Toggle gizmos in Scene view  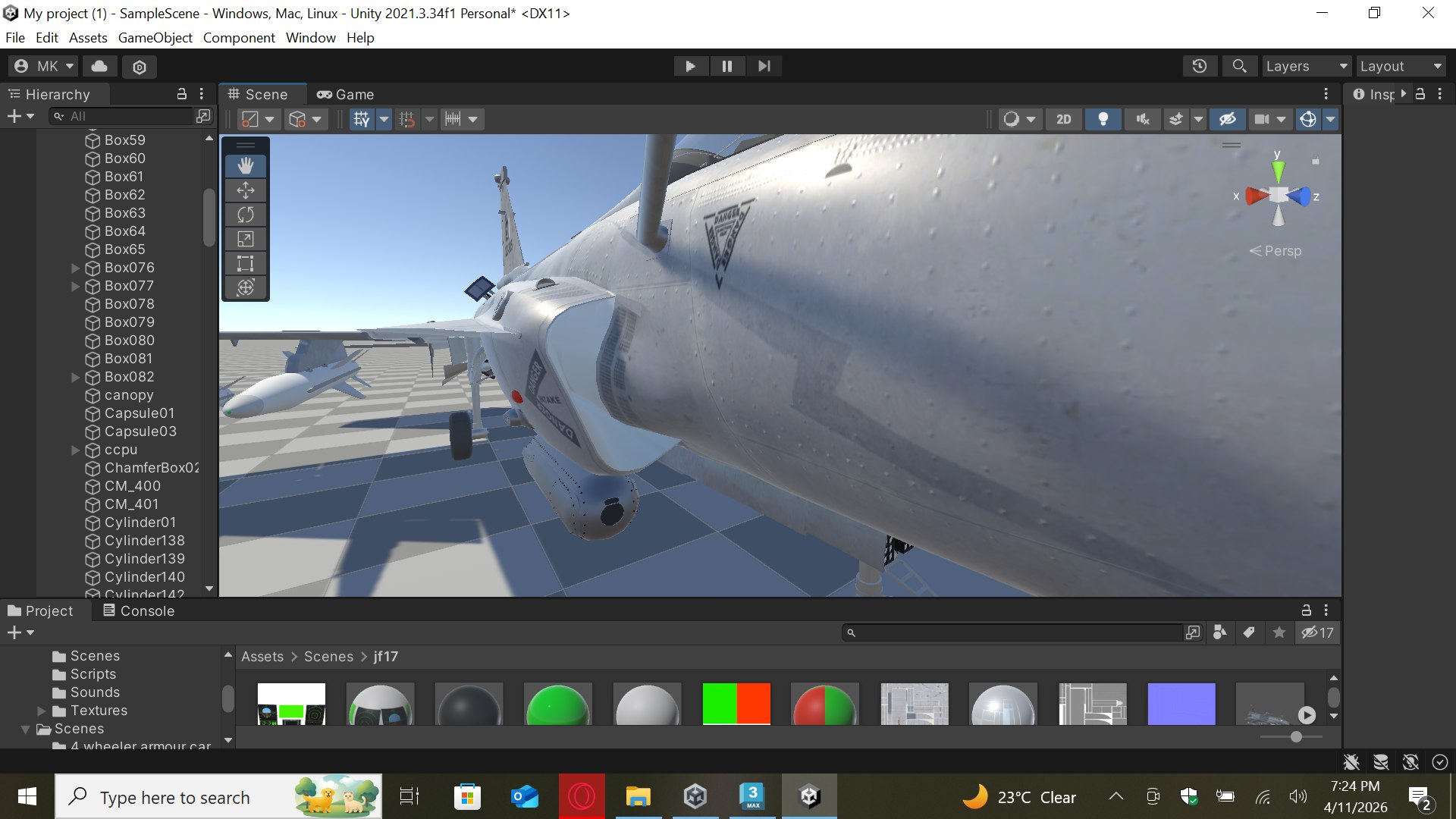point(1308,119)
